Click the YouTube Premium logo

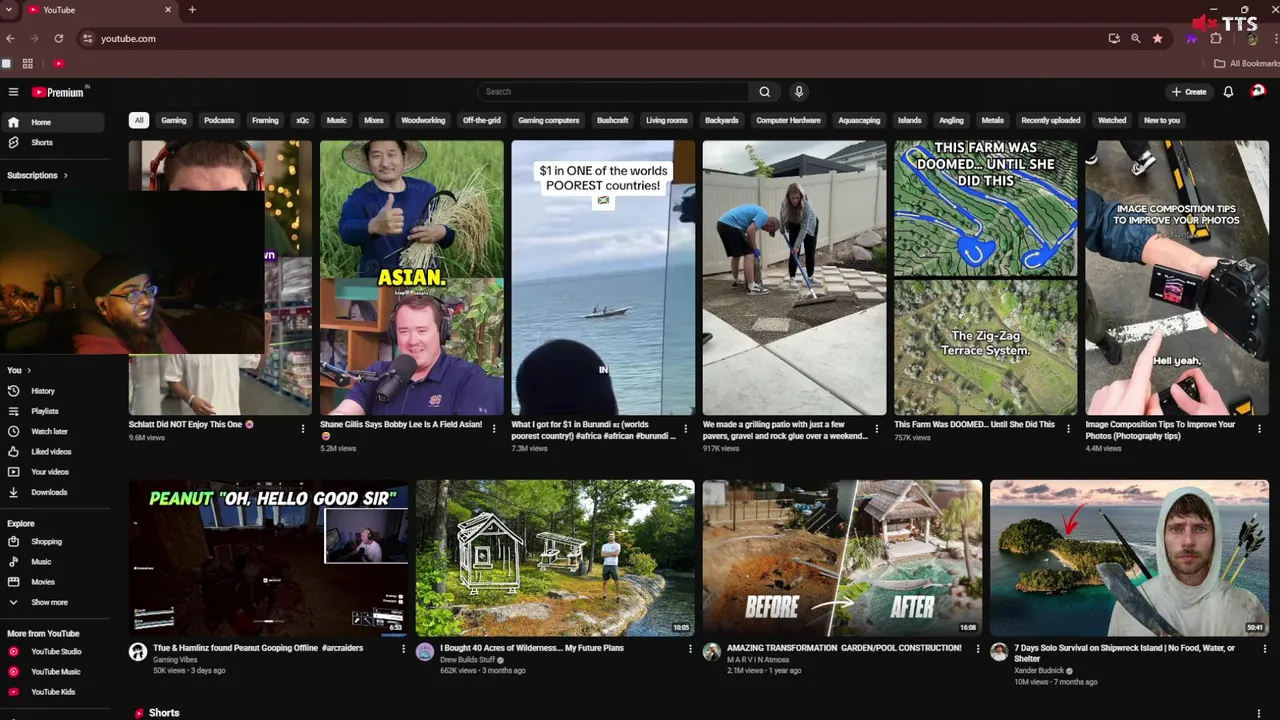click(60, 92)
